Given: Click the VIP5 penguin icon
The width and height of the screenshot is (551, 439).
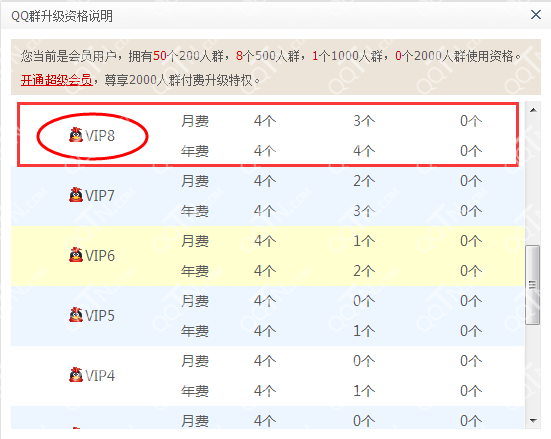Looking at the screenshot, I should pos(76,315).
